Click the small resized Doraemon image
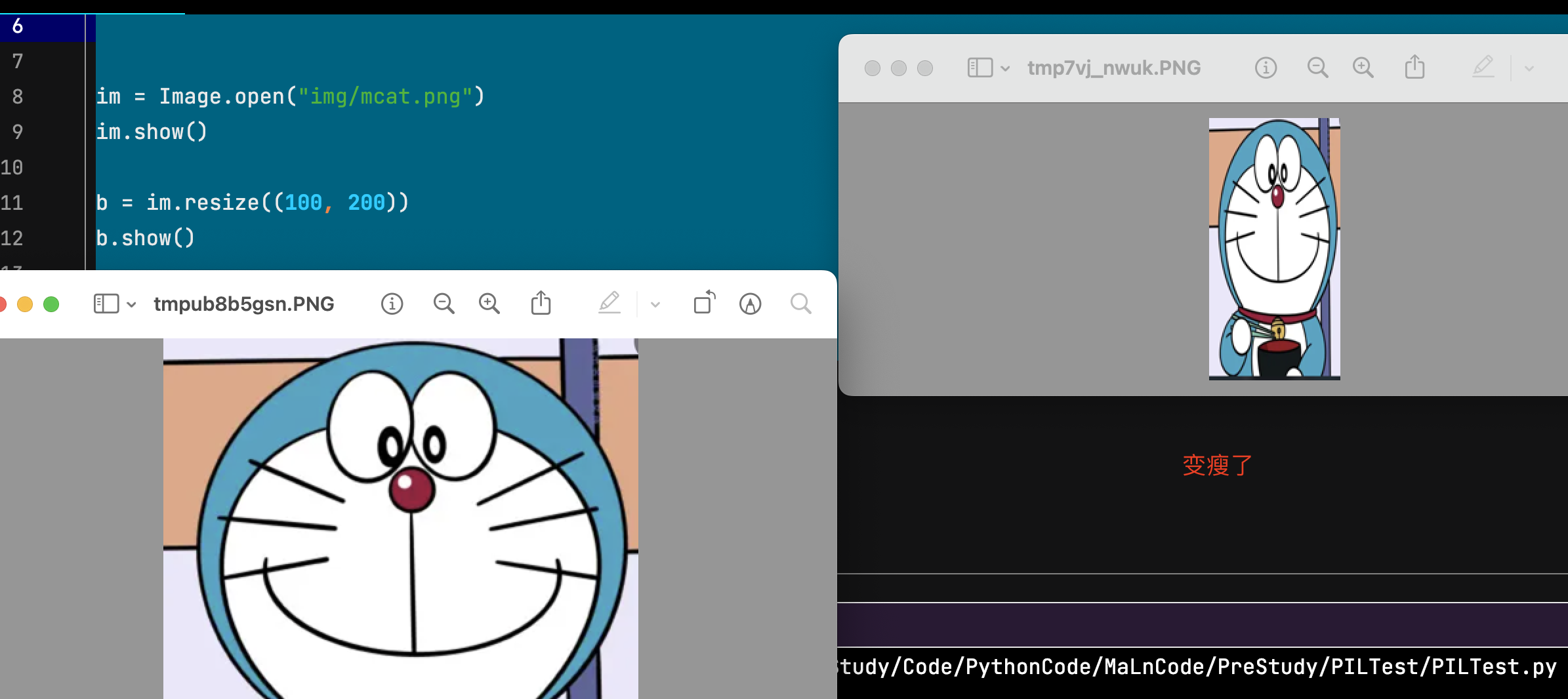Image resolution: width=1568 pixels, height=699 pixels. [x=1274, y=249]
